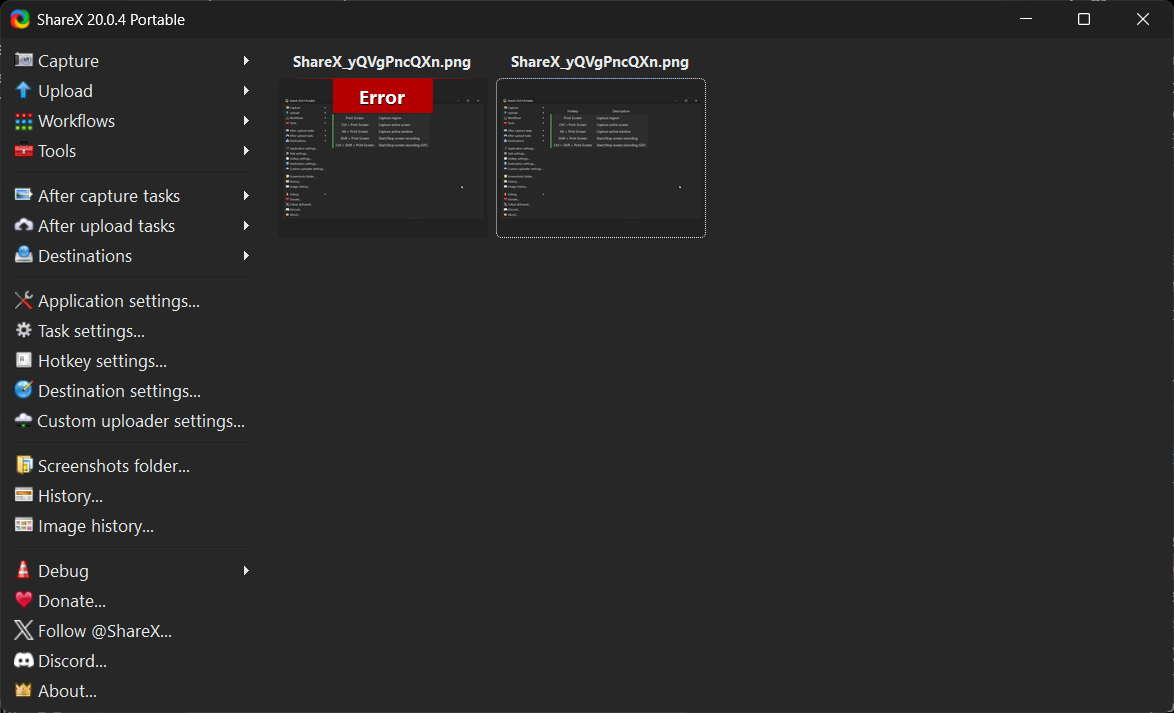Open Task settings
This screenshot has height=713, width=1174.
133,330
